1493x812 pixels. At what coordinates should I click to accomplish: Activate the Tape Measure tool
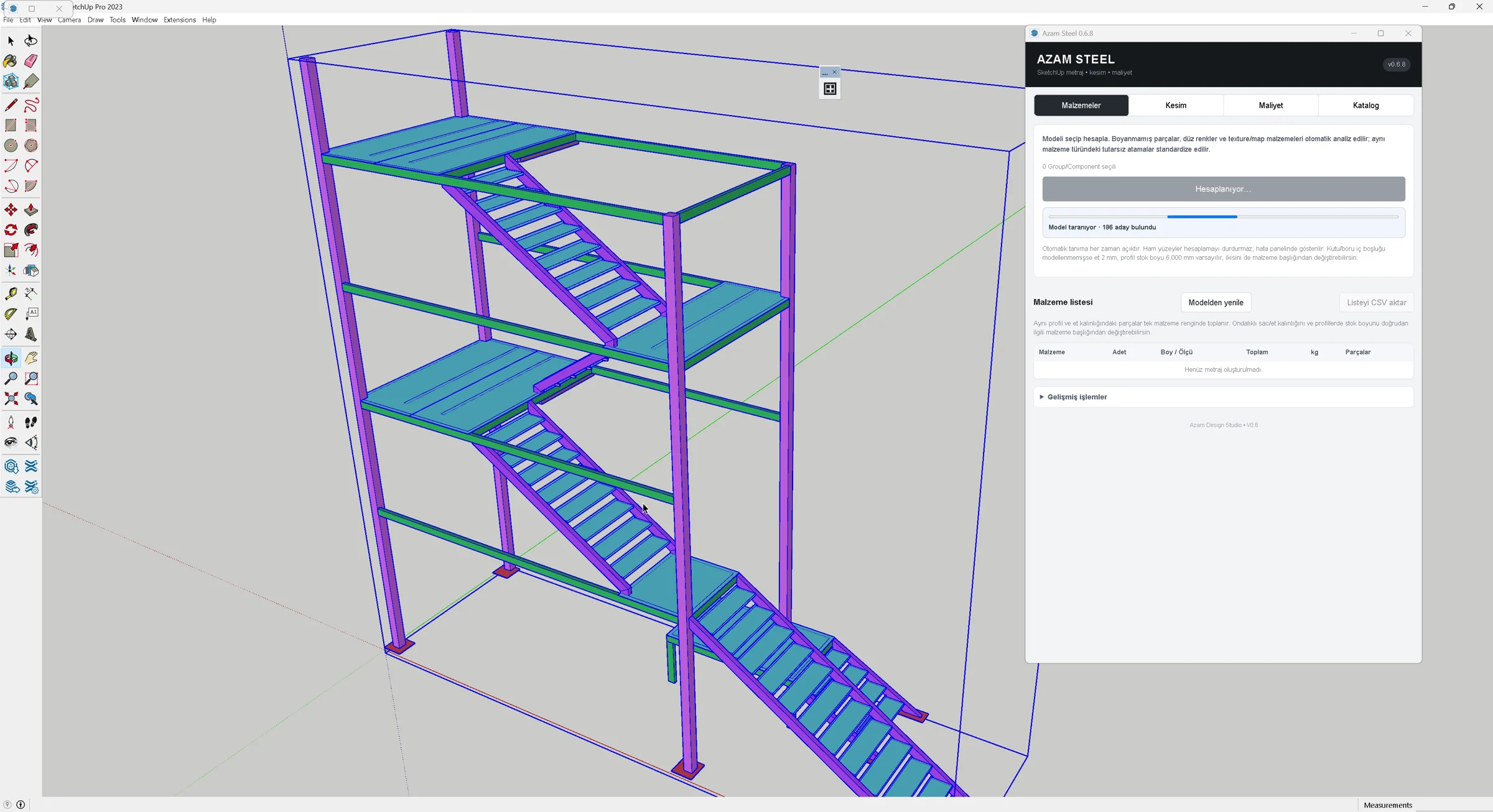tap(11, 293)
